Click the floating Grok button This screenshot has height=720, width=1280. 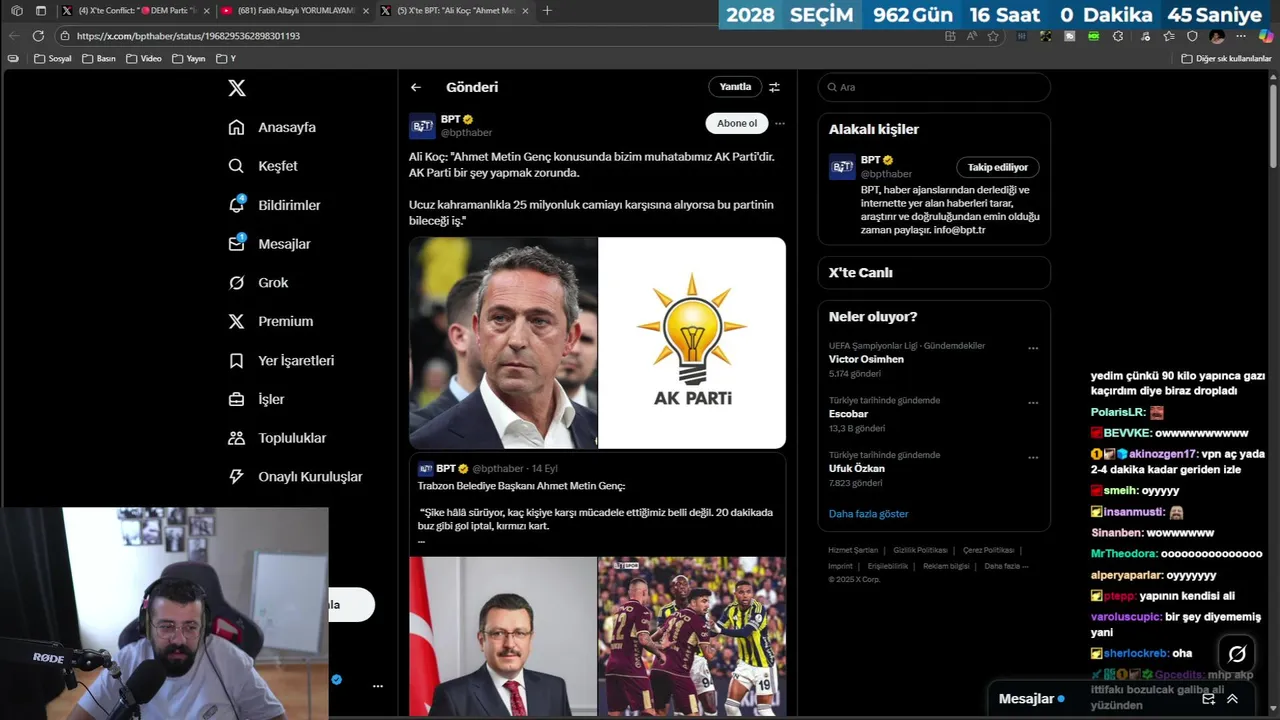1237,654
